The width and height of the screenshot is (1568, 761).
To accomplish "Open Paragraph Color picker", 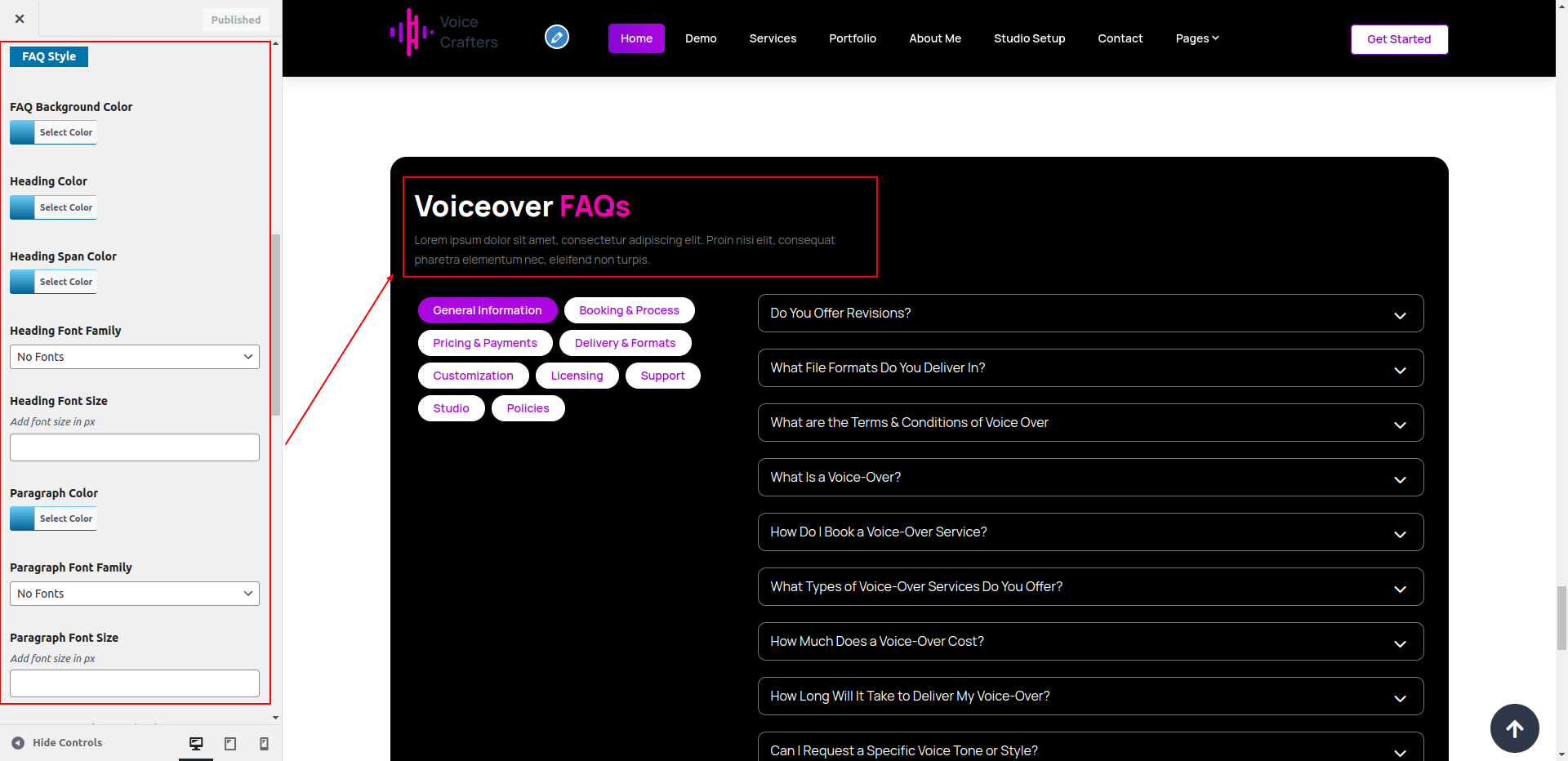I will click(53, 518).
